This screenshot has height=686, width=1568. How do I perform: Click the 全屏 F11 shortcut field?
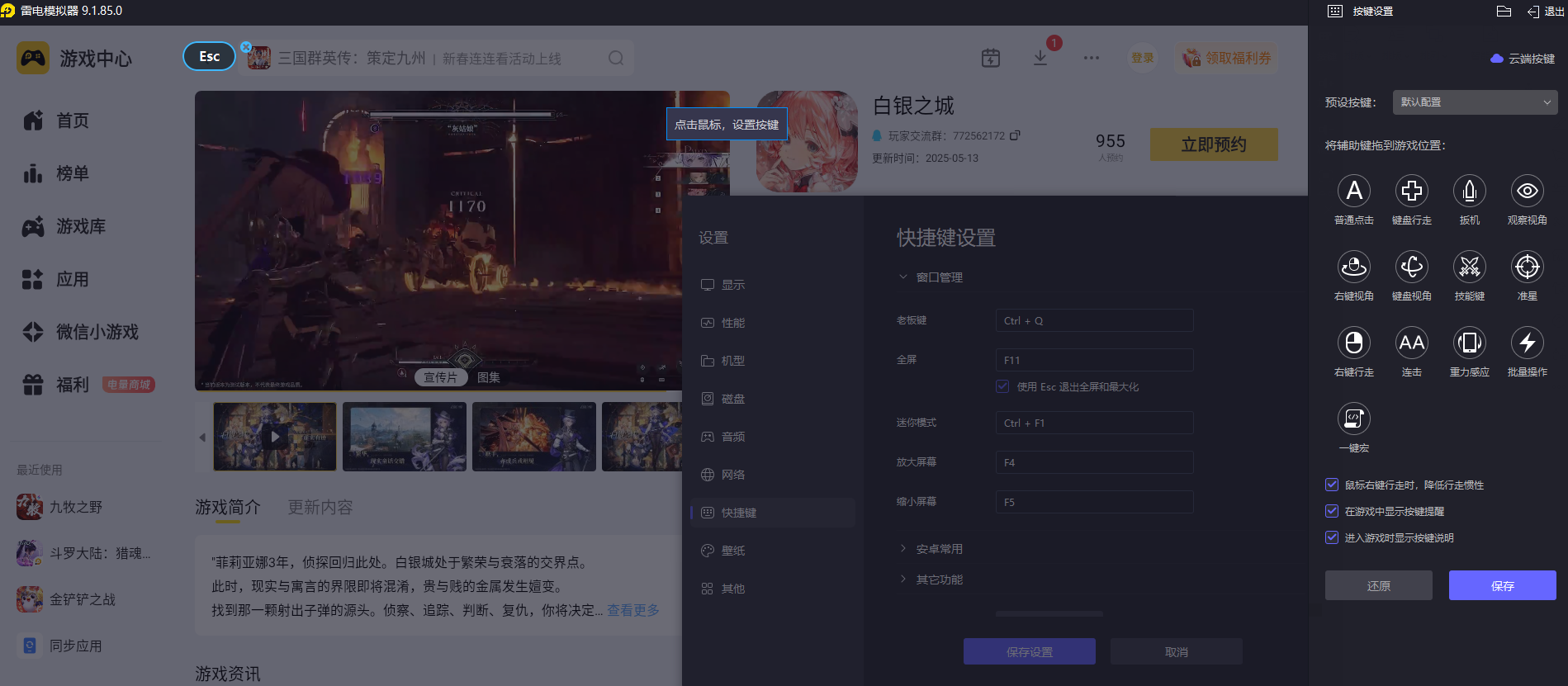pyautogui.click(x=1095, y=360)
